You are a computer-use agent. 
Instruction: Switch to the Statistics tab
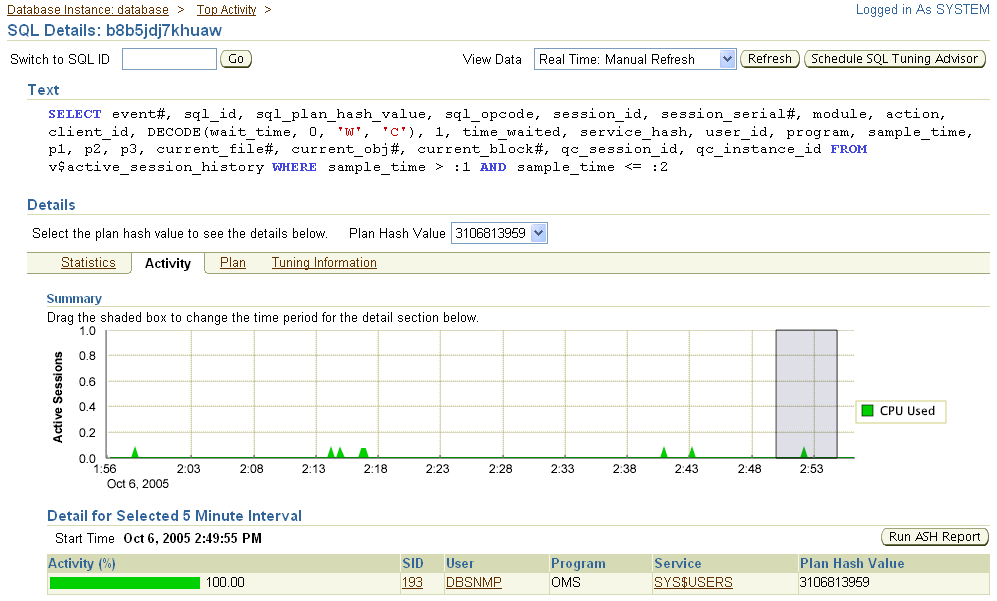coord(88,263)
